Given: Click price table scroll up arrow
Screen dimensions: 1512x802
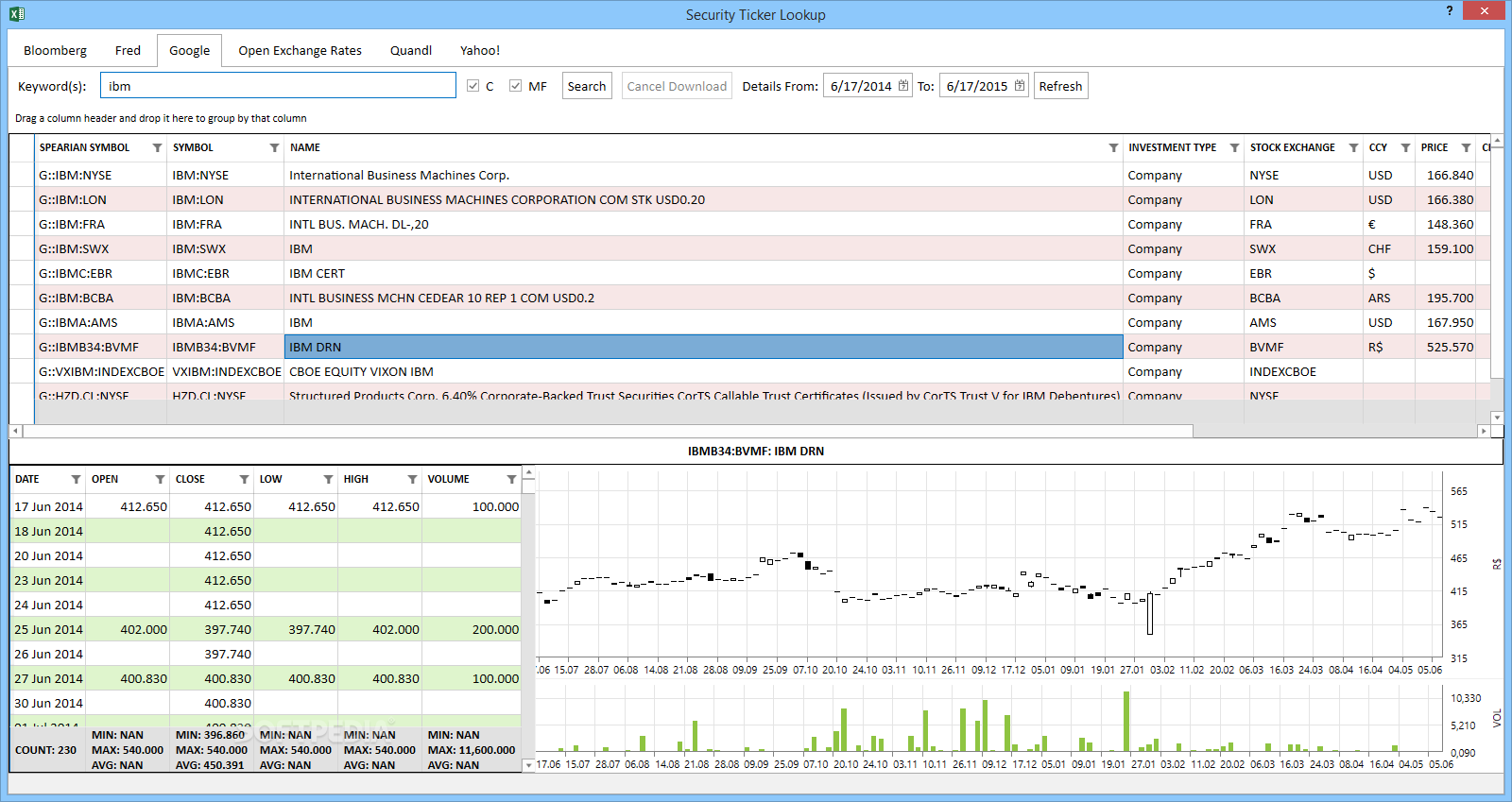Looking at the screenshot, I should click(529, 471).
